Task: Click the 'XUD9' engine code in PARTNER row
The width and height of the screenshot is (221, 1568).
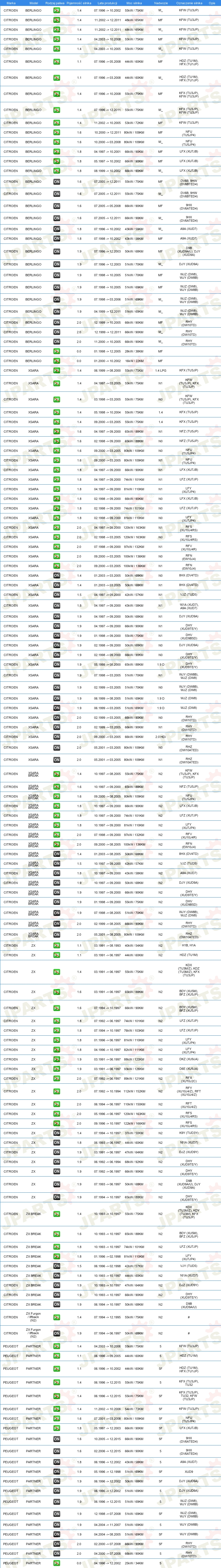Action: [189, 1471]
